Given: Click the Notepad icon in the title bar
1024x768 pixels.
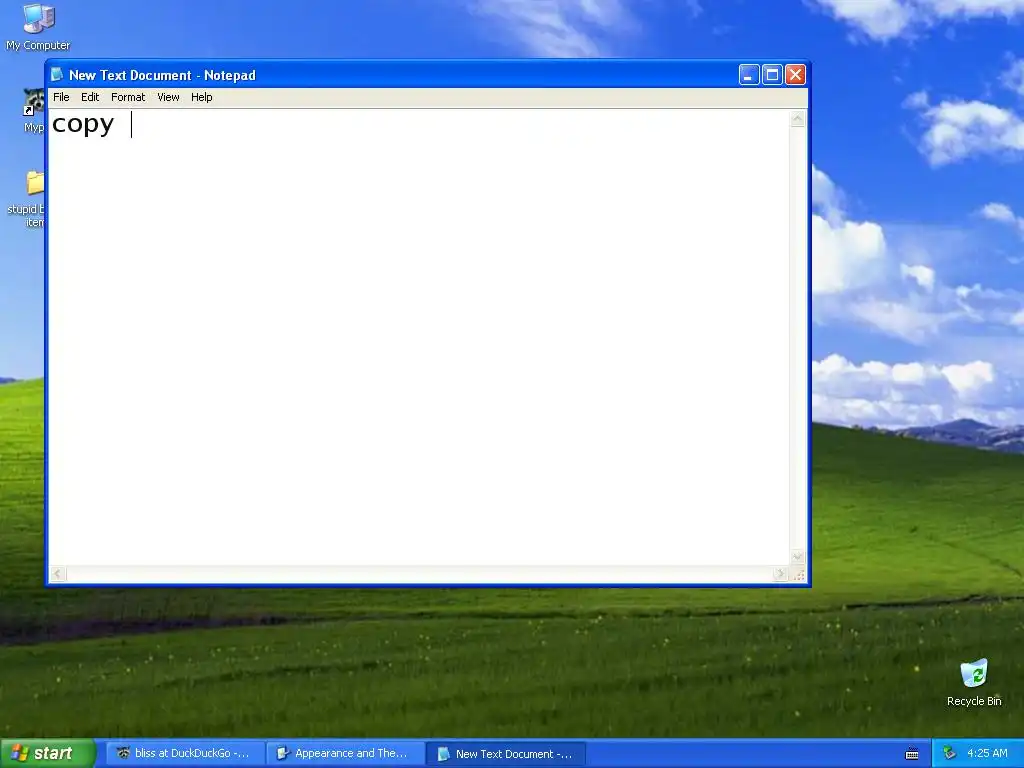Looking at the screenshot, I should point(57,75).
